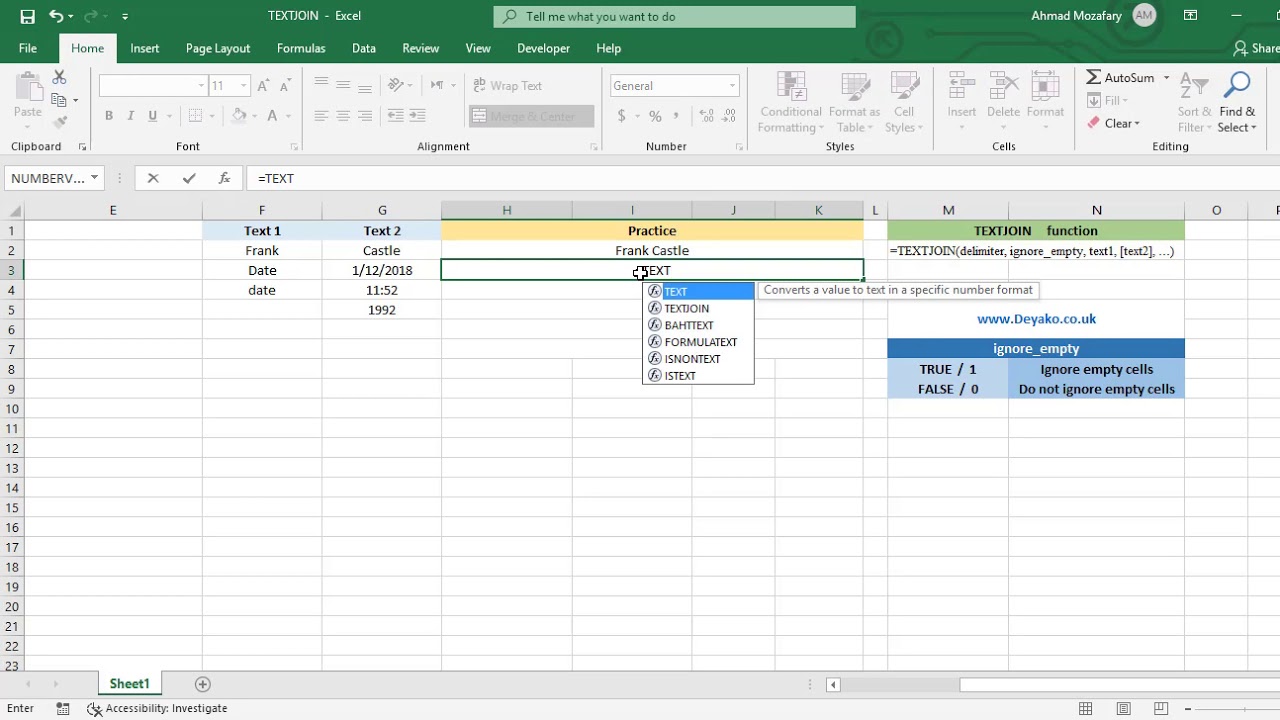Toggle underline formatting
The width and height of the screenshot is (1280, 720).
153,116
